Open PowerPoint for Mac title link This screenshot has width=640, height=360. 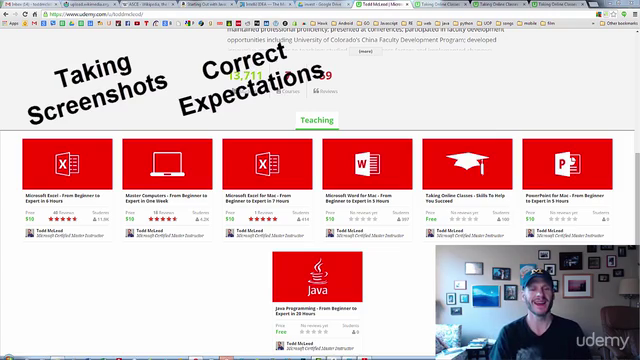(x=564, y=198)
